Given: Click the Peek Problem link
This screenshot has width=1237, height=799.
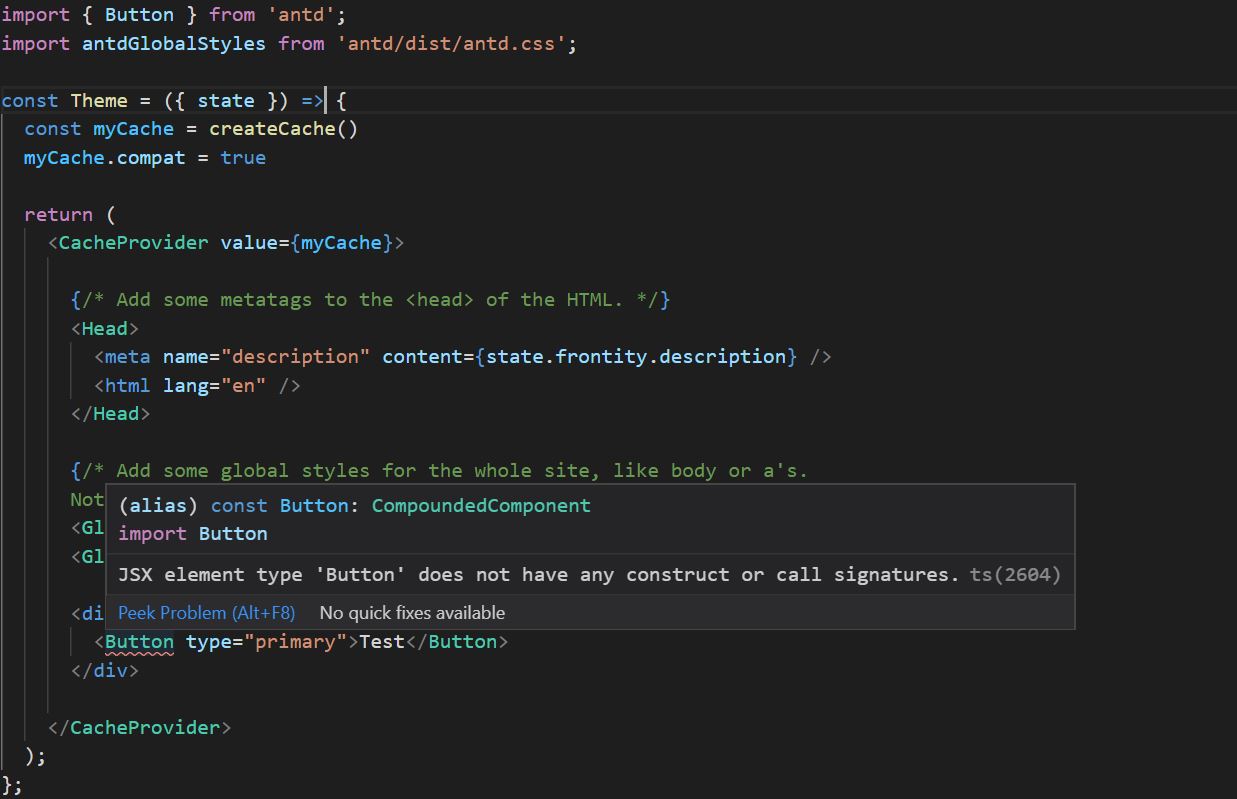Looking at the screenshot, I should point(206,612).
